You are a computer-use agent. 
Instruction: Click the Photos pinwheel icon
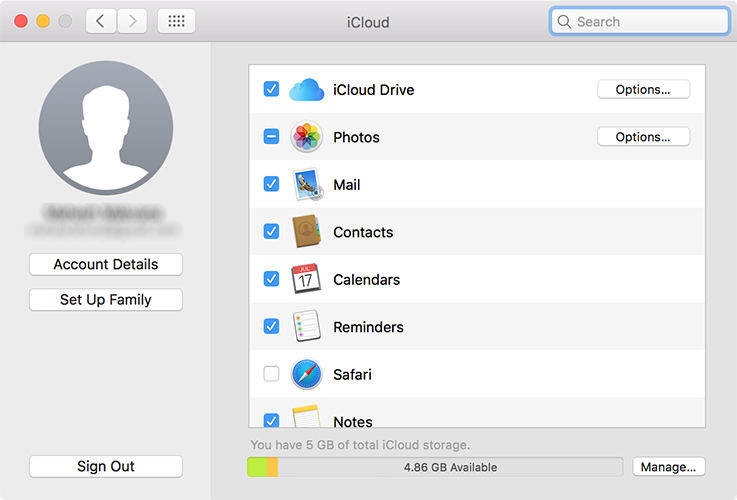coord(306,137)
